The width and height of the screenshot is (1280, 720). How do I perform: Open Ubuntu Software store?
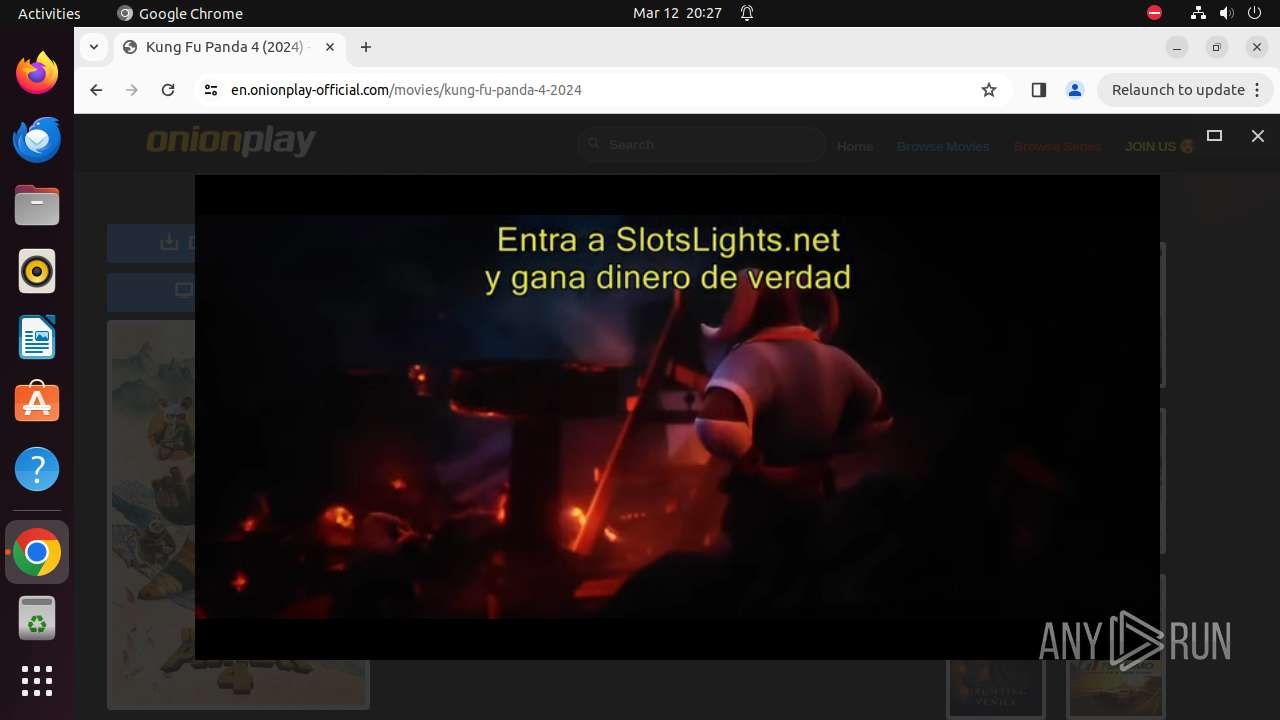tap(37, 403)
